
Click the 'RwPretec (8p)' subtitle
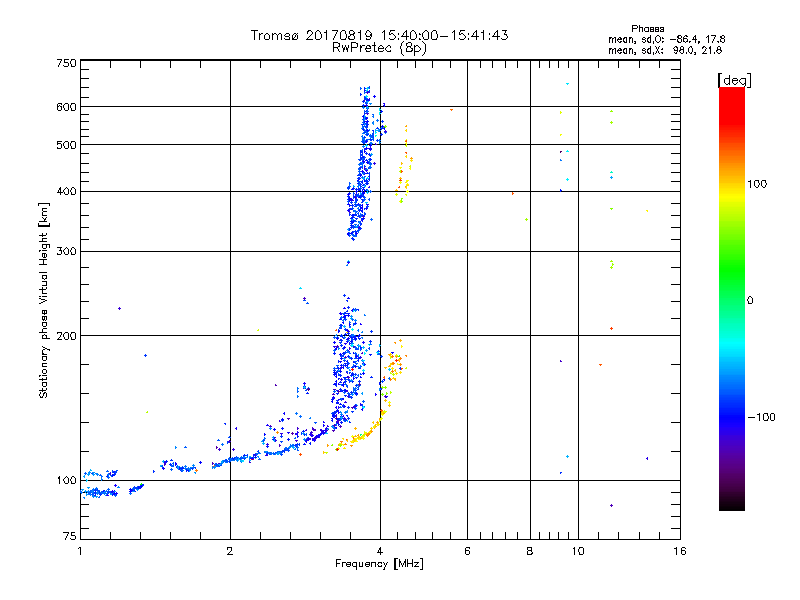(x=379, y=48)
